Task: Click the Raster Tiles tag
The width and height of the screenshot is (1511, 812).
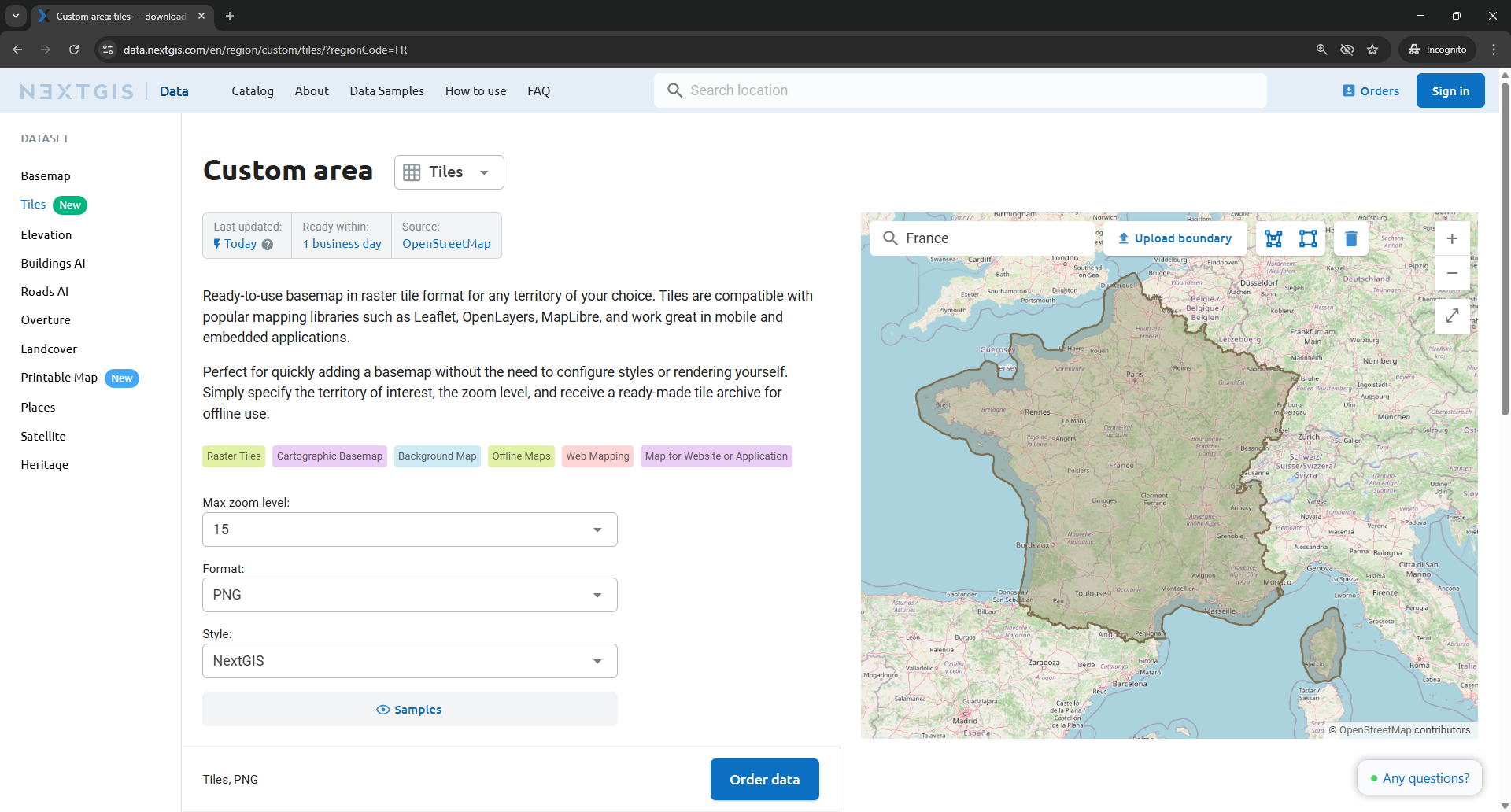Action: [x=234, y=456]
